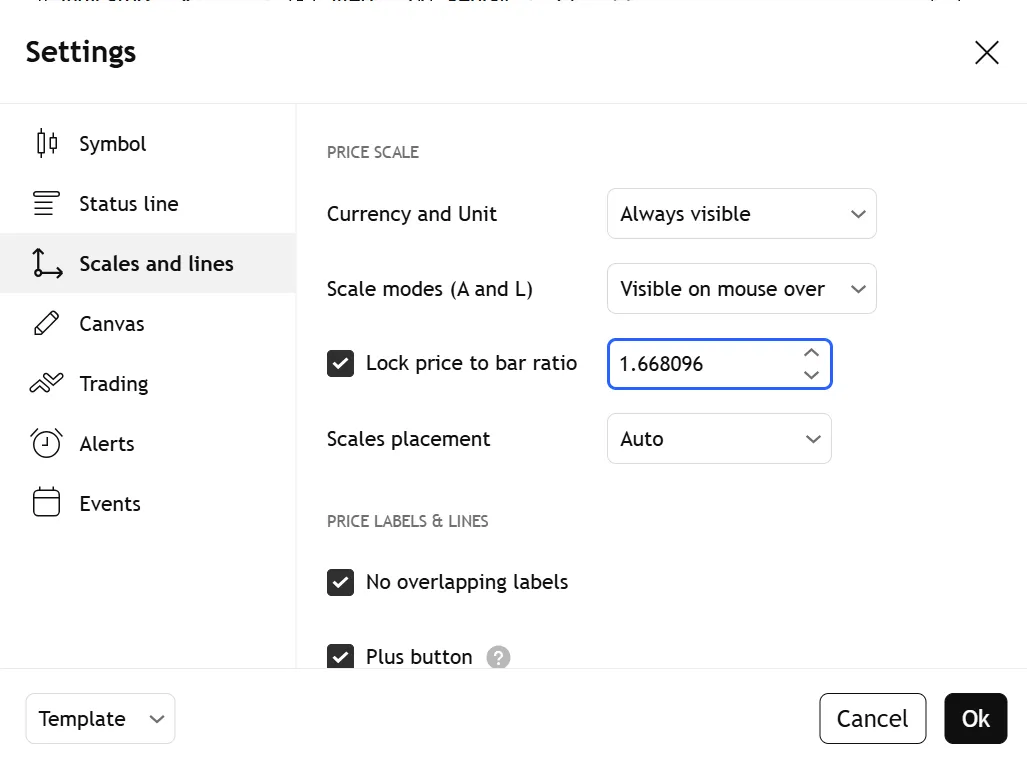Image resolution: width=1027 pixels, height=759 pixels.
Task: Click the Scales and lines axis icon
Action: [x=47, y=264]
